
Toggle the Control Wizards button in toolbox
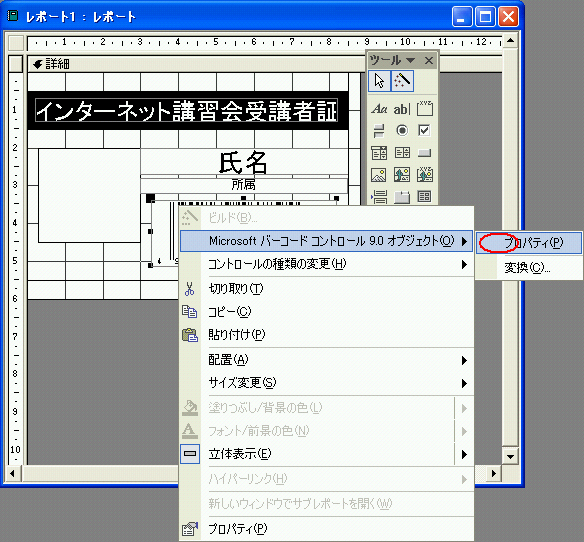coord(402,80)
